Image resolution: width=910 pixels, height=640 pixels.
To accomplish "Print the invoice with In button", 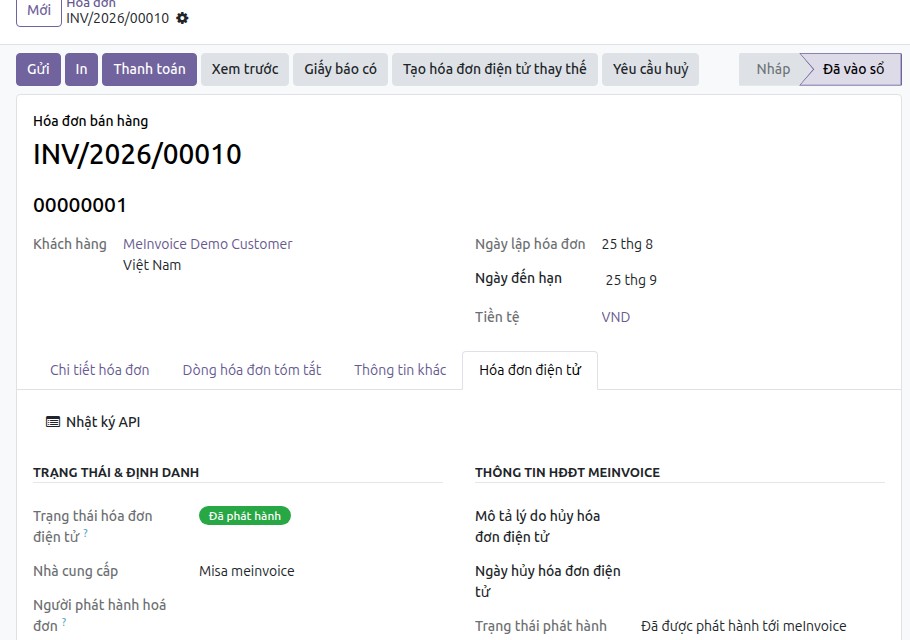I will (81, 69).
